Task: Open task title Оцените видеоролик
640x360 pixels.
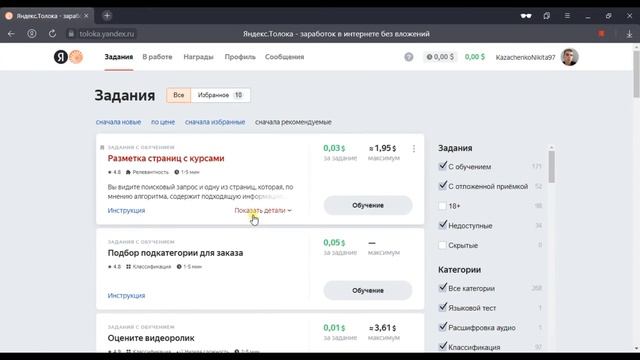Action: [x=151, y=338]
